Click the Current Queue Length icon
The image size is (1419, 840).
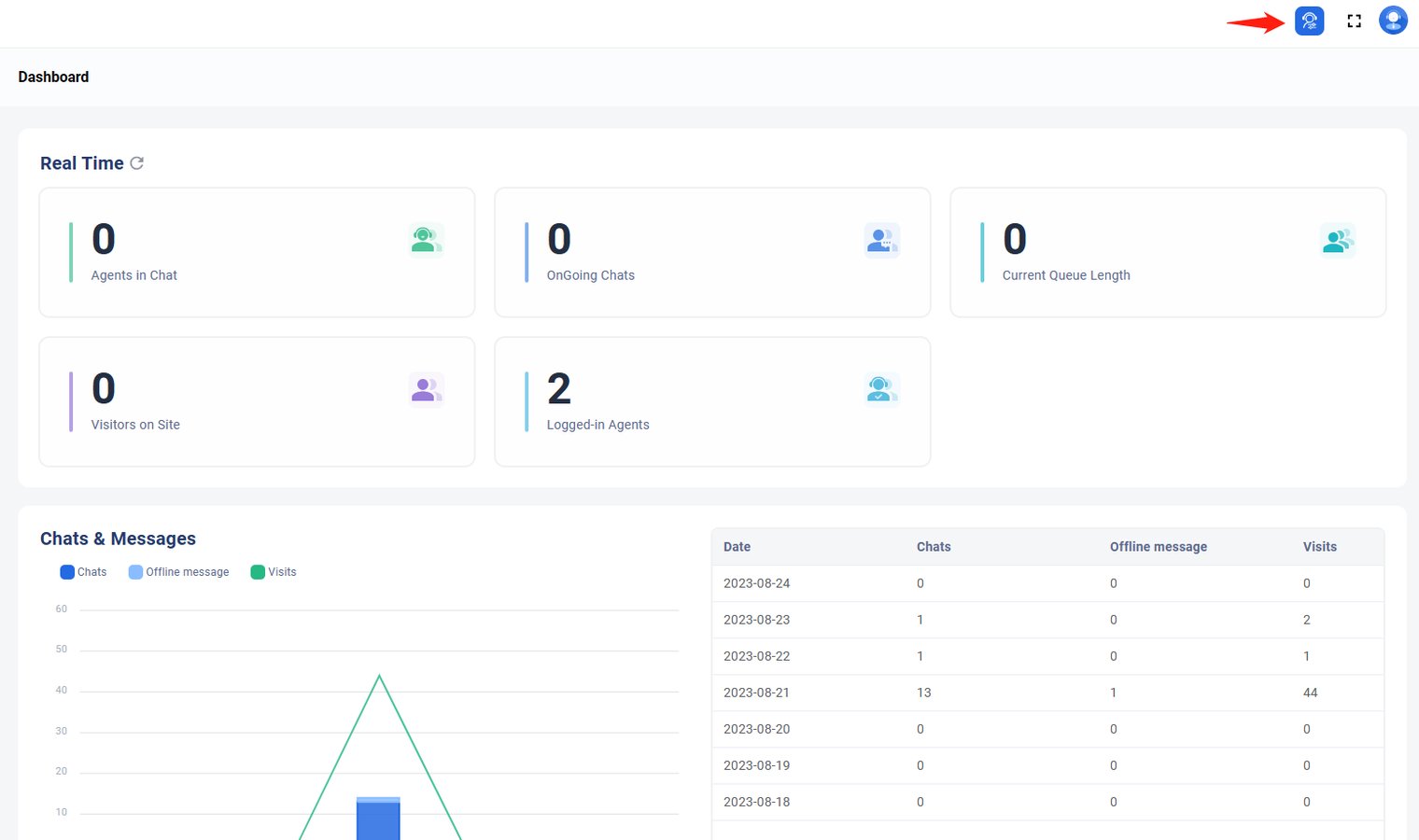tap(1337, 240)
